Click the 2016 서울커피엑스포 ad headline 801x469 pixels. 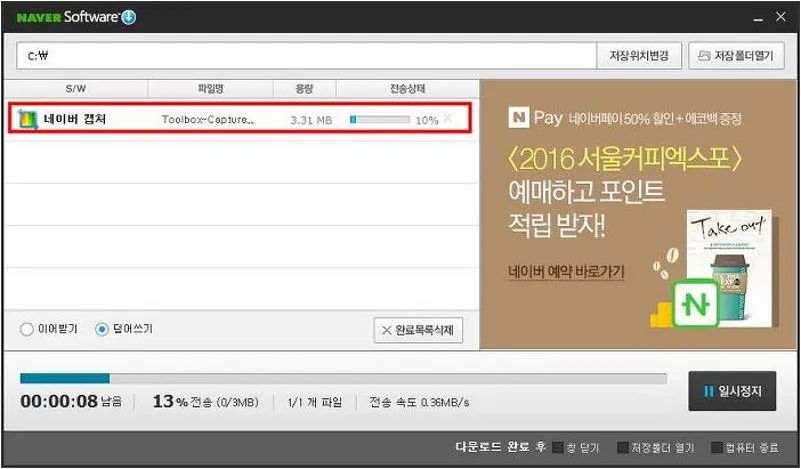pyautogui.click(x=625, y=160)
